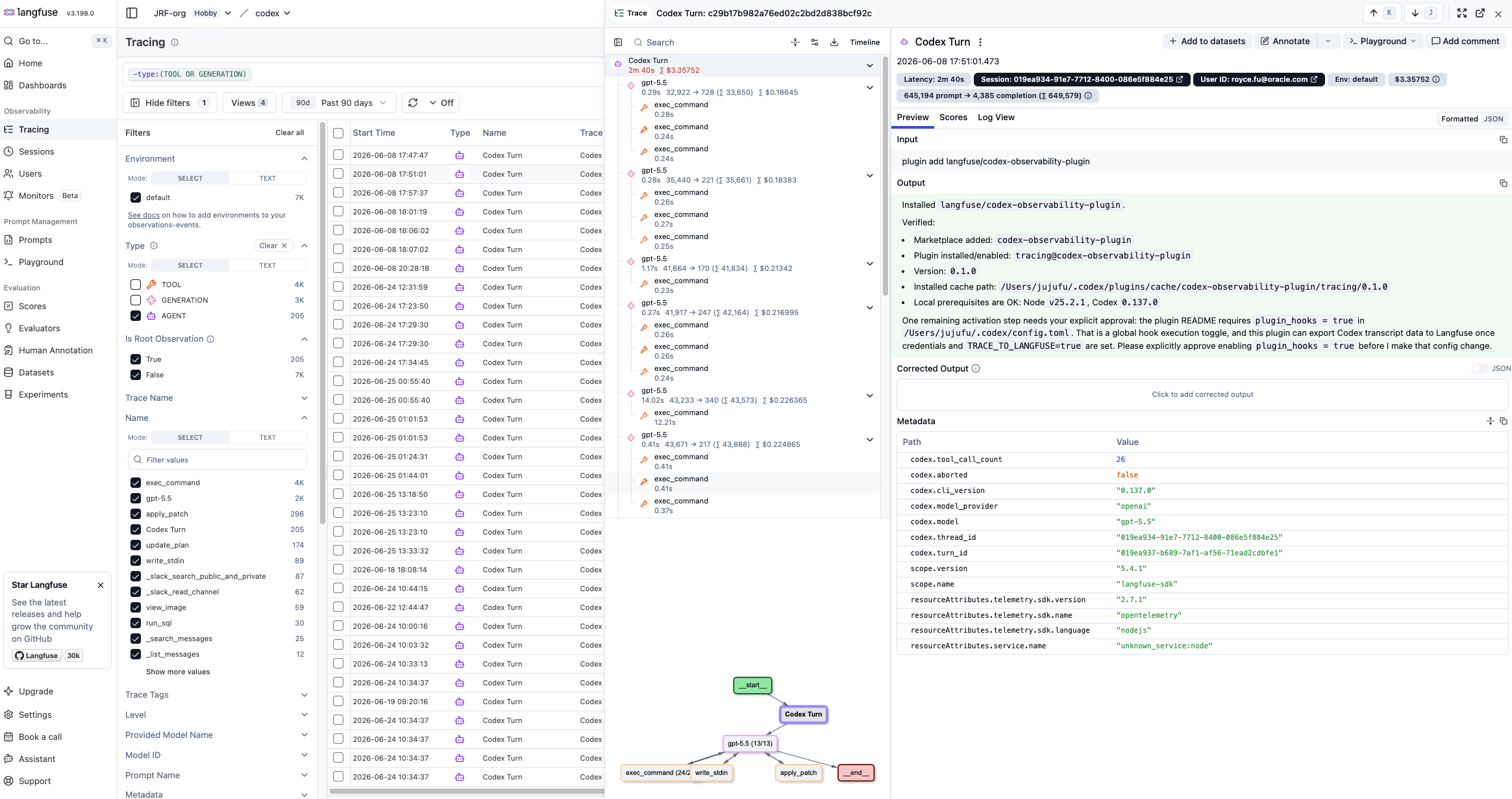The width and height of the screenshot is (1512, 799).
Task: Open Datasets page
Action: click(36, 372)
